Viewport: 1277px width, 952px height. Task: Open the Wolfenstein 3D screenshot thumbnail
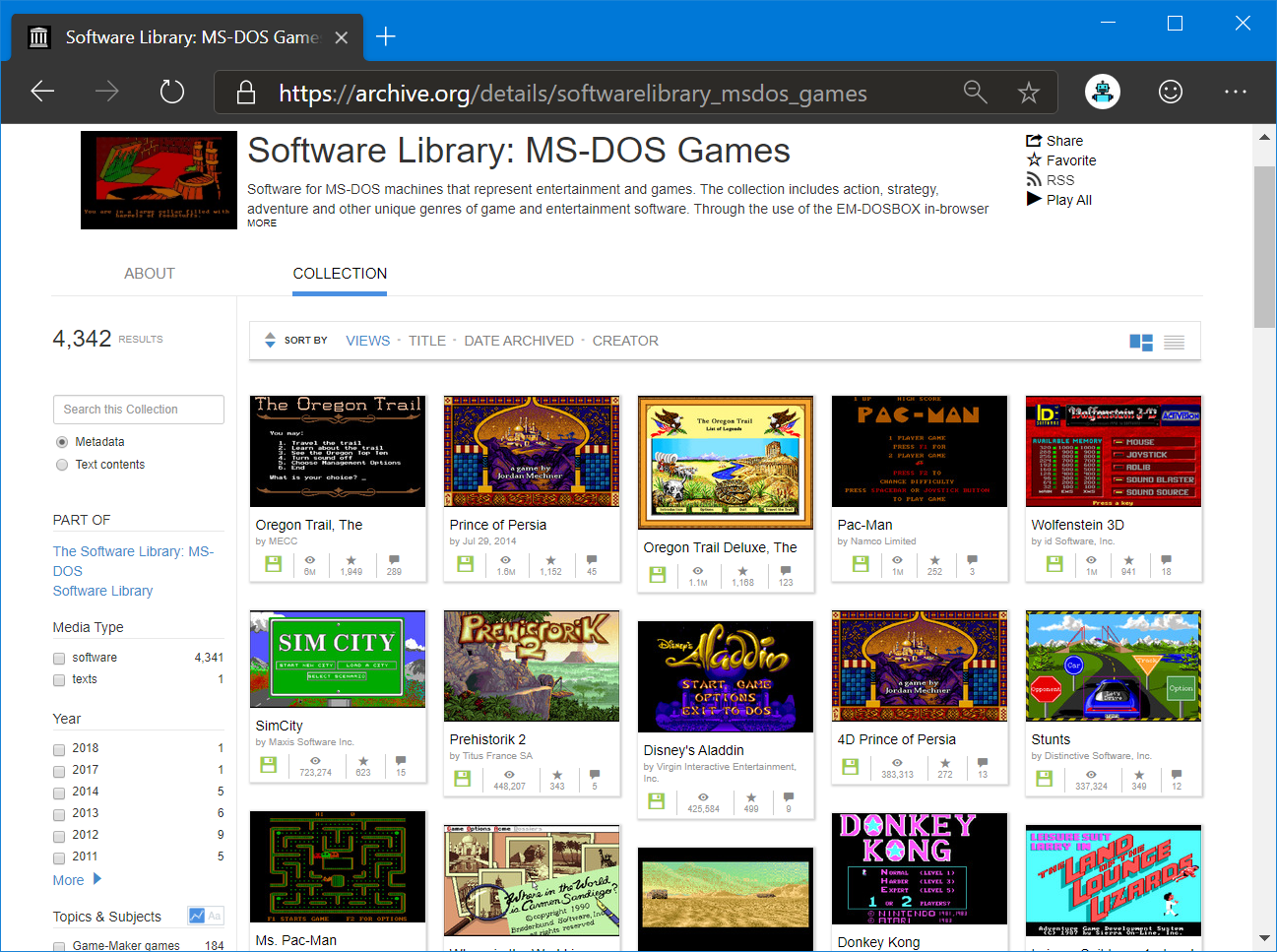1114,451
